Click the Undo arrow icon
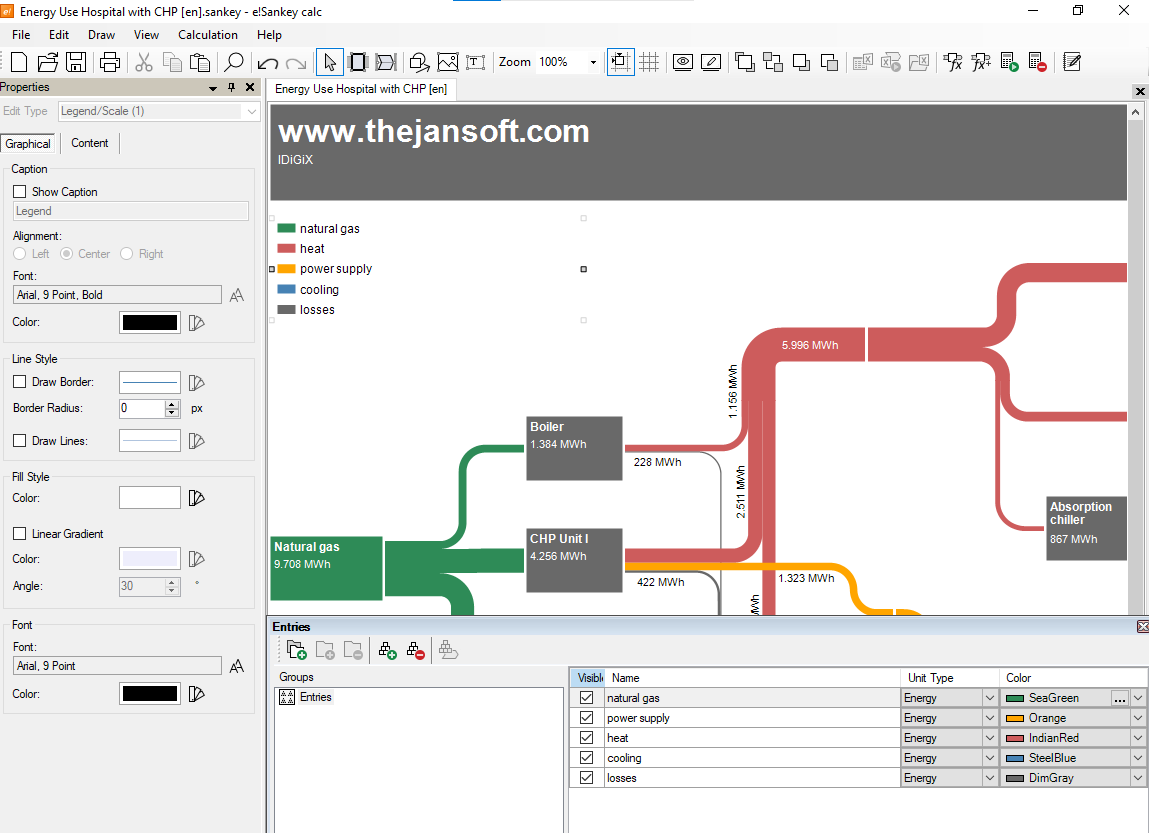Viewport: 1149px width, 833px height. click(267, 63)
